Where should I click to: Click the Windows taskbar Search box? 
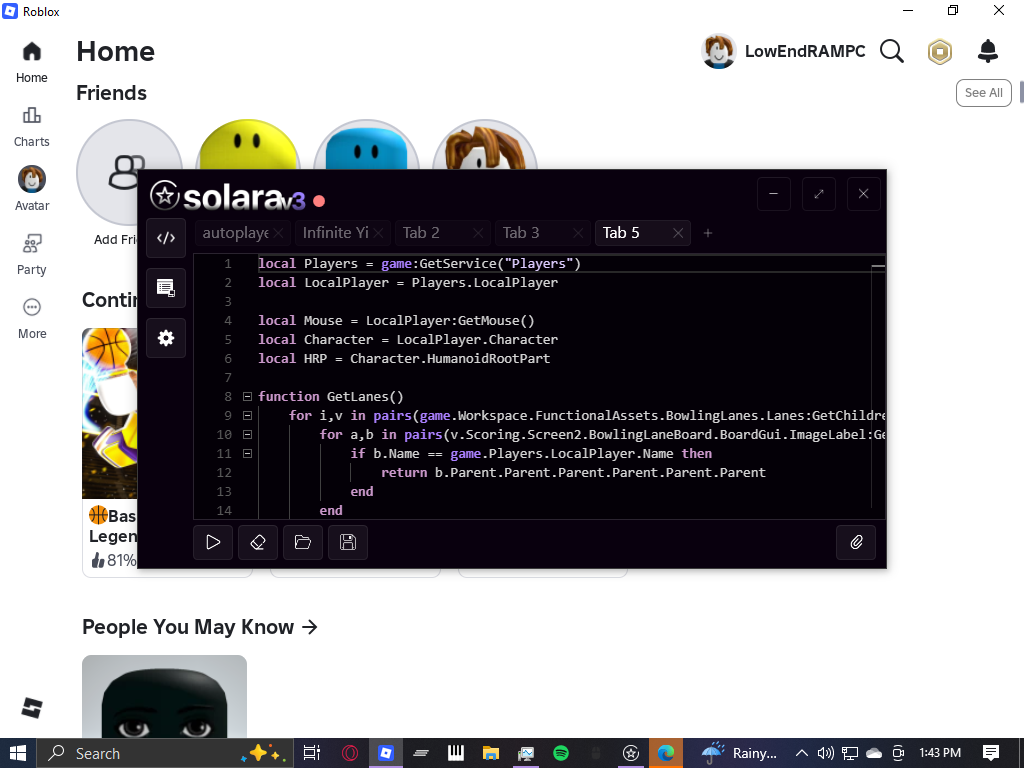[x=165, y=753]
